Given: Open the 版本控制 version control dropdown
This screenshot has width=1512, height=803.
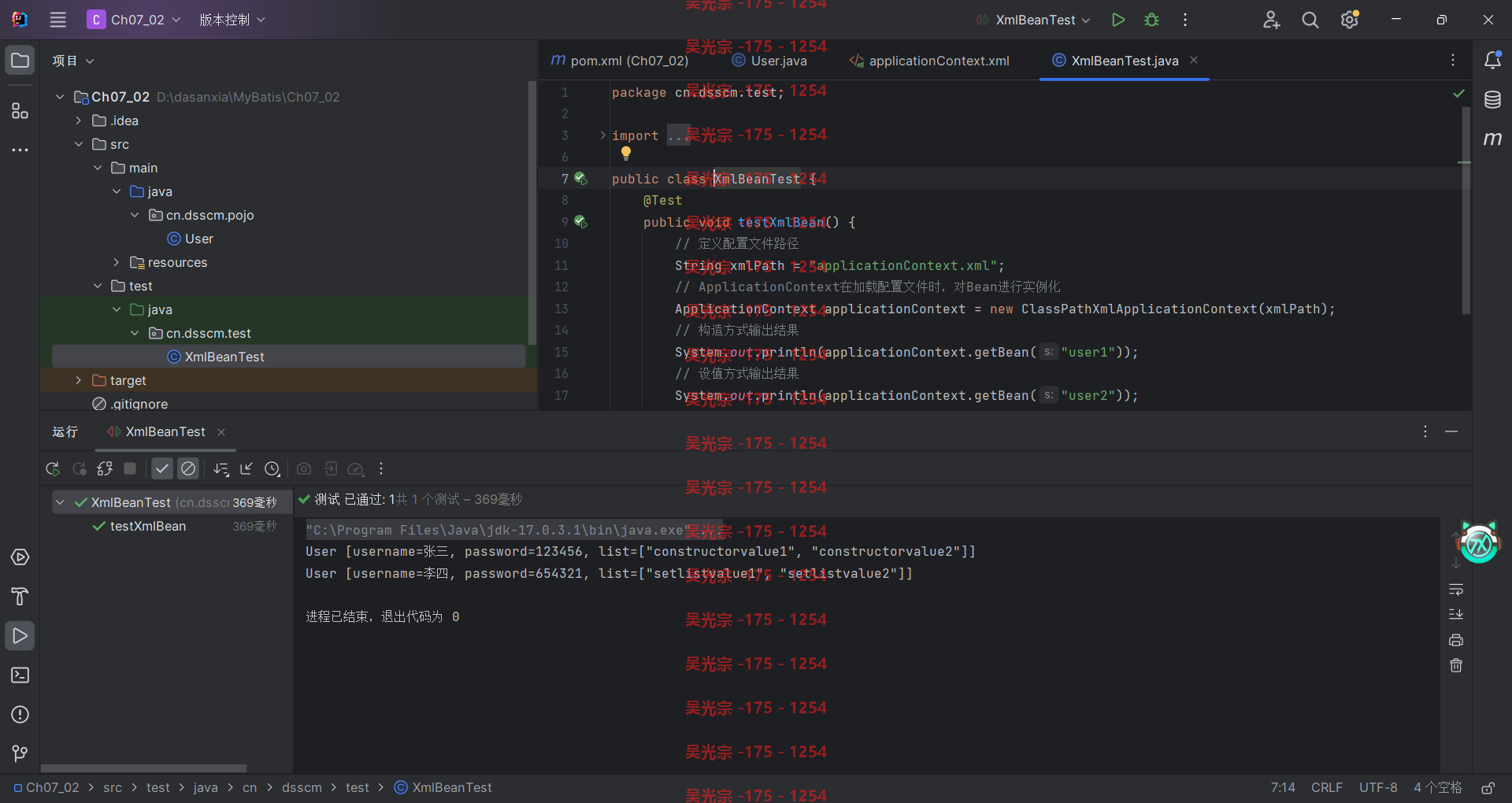Looking at the screenshot, I should (x=232, y=20).
